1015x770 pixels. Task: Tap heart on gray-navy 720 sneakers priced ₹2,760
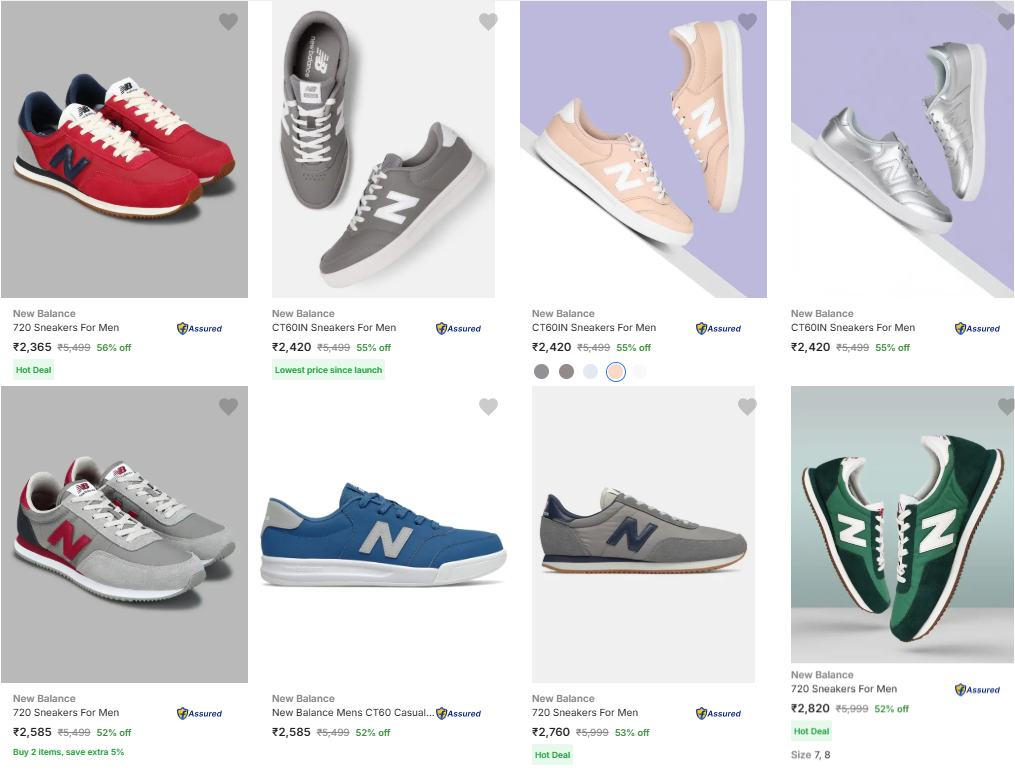point(747,407)
